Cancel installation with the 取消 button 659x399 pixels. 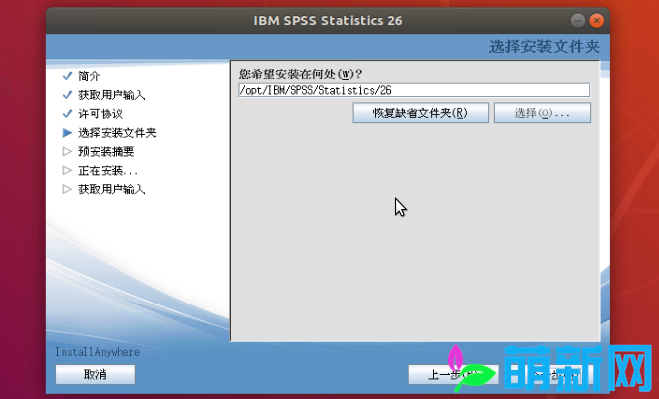click(95, 374)
